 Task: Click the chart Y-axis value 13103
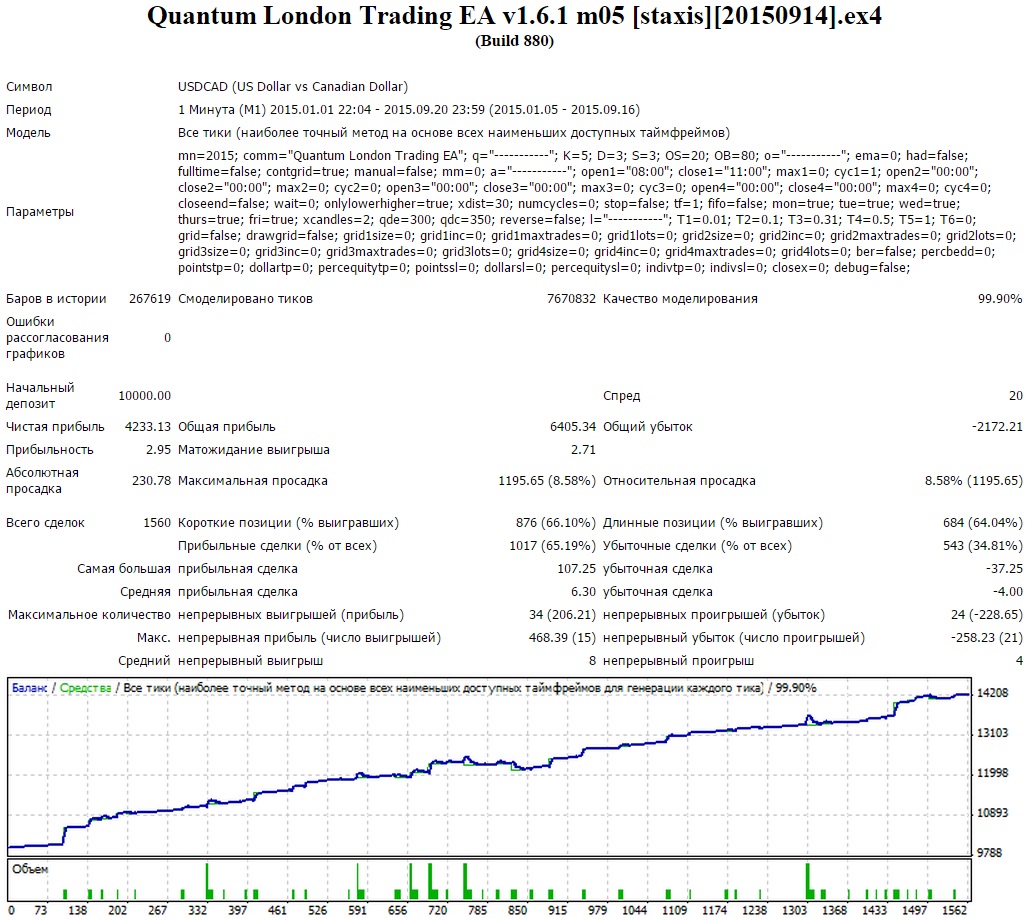pyautogui.click(x=992, y=733)
